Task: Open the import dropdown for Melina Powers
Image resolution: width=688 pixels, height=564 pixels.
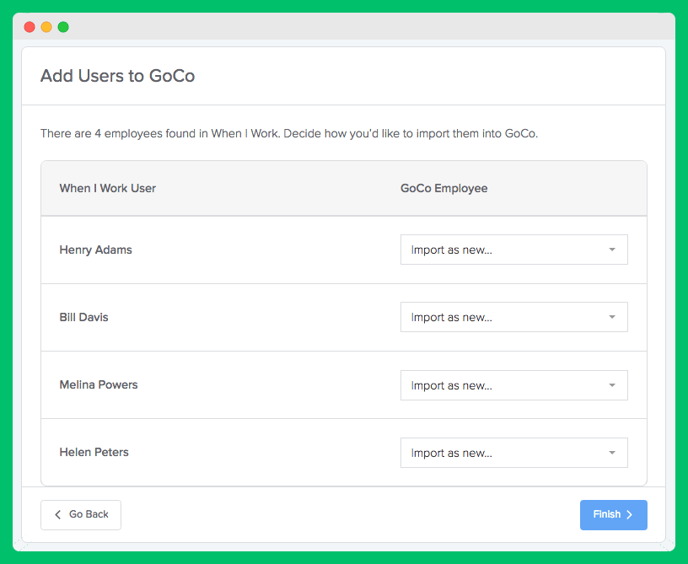Action: [x=514, y=385]
